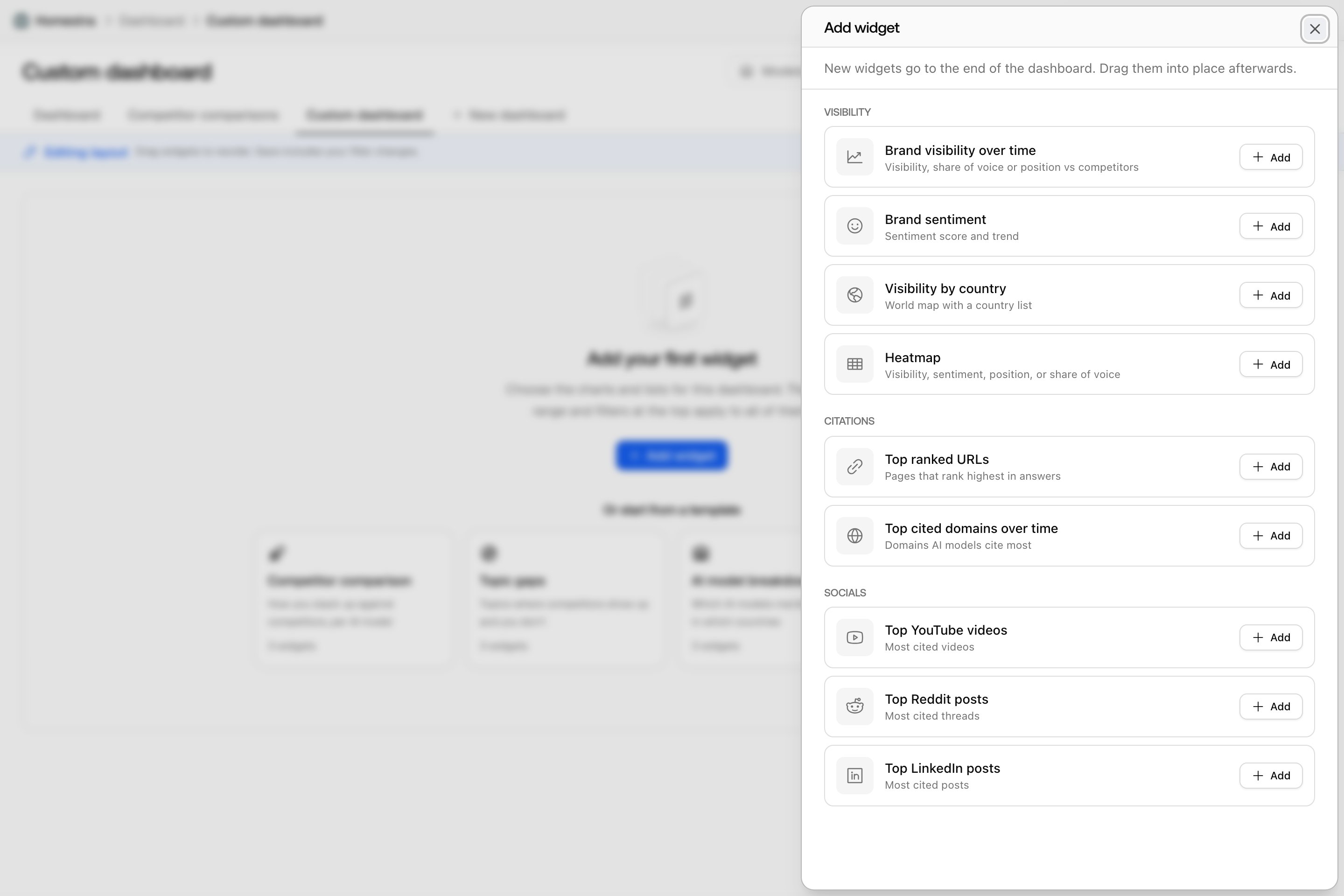Add the Top Reddit posts widget
1344x896 pixels.
point(1271,706)
